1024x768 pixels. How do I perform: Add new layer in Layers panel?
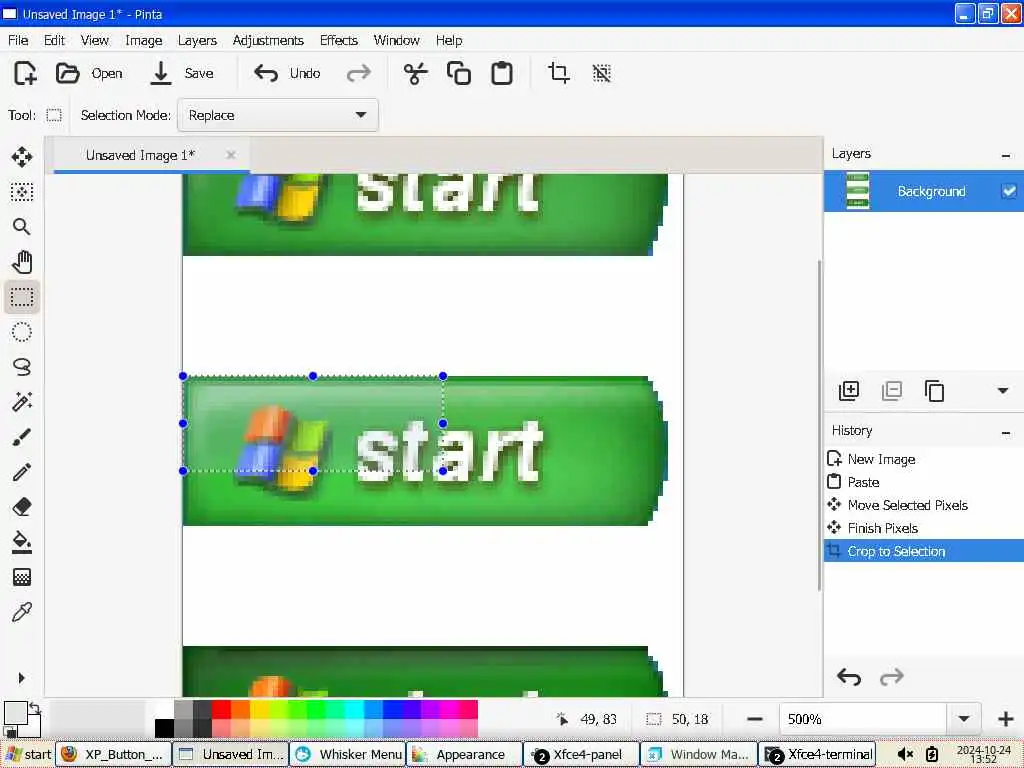pyautogui.click(x=848, y=391)
